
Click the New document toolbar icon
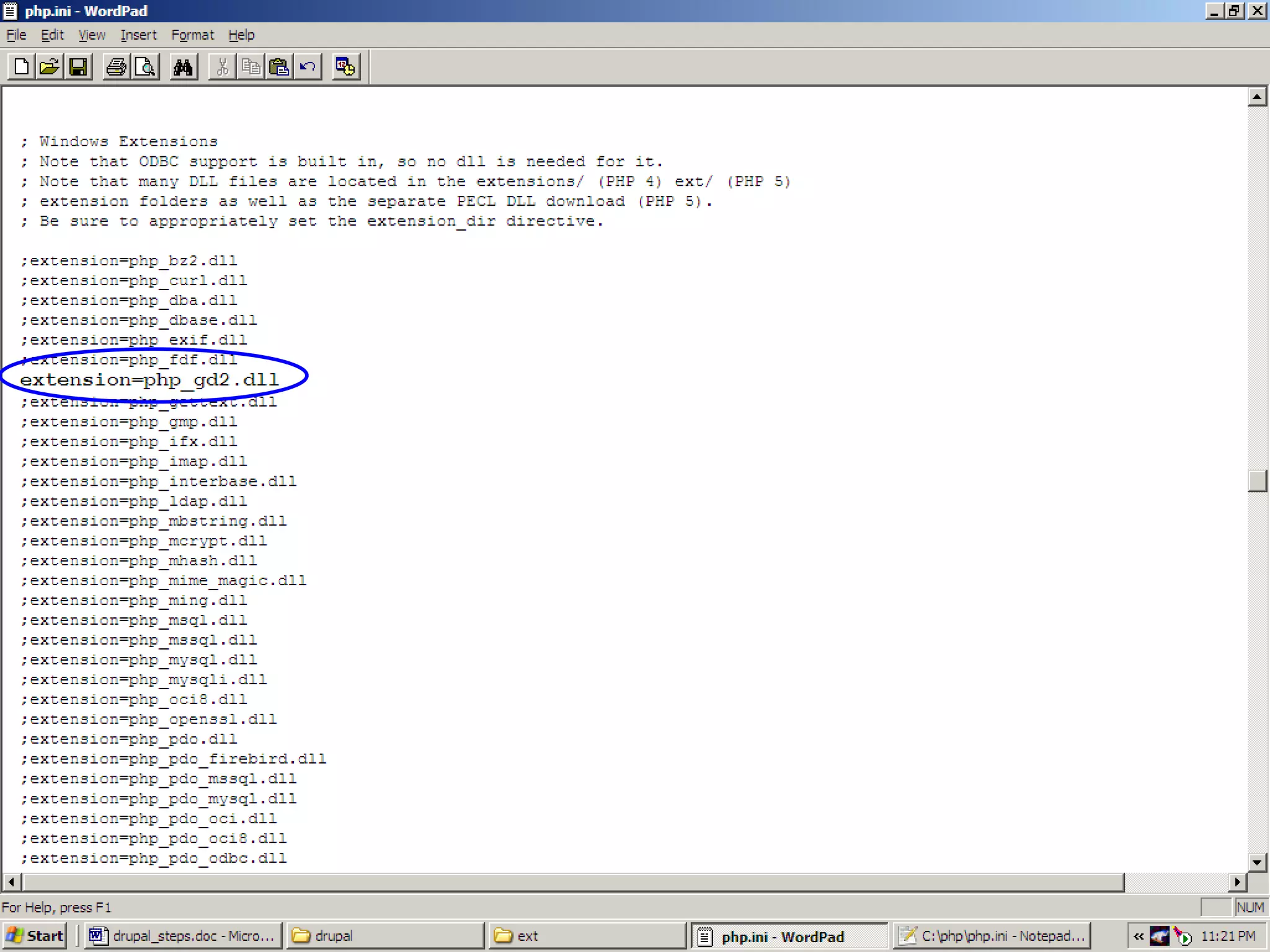point(21,66)
